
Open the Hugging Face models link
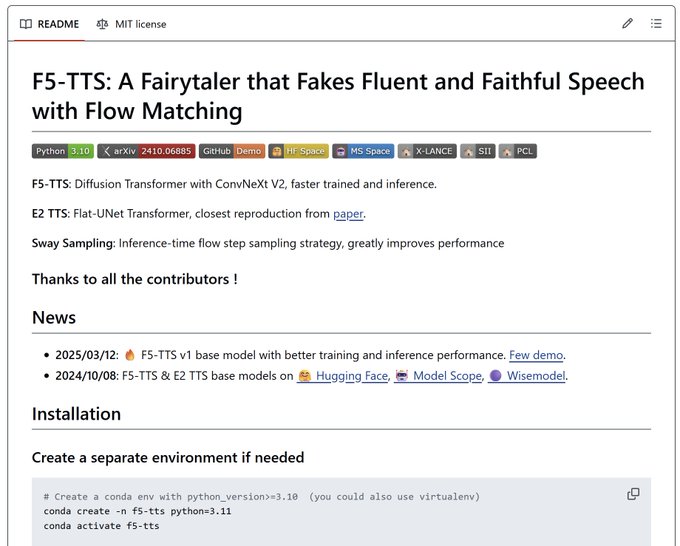click(x=342, y=376)
